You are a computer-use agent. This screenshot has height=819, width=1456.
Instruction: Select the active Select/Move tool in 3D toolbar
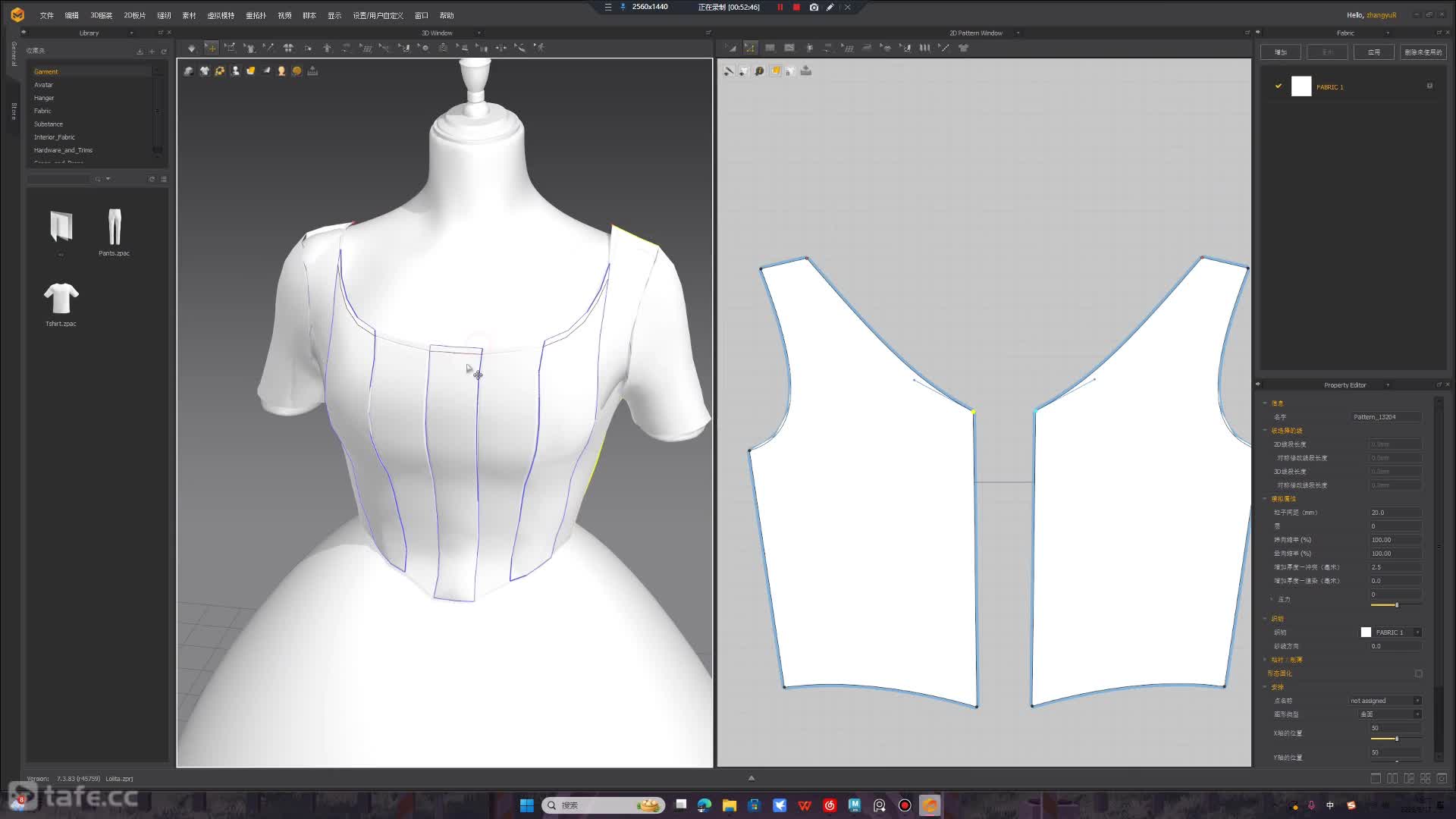pos(212,48)
